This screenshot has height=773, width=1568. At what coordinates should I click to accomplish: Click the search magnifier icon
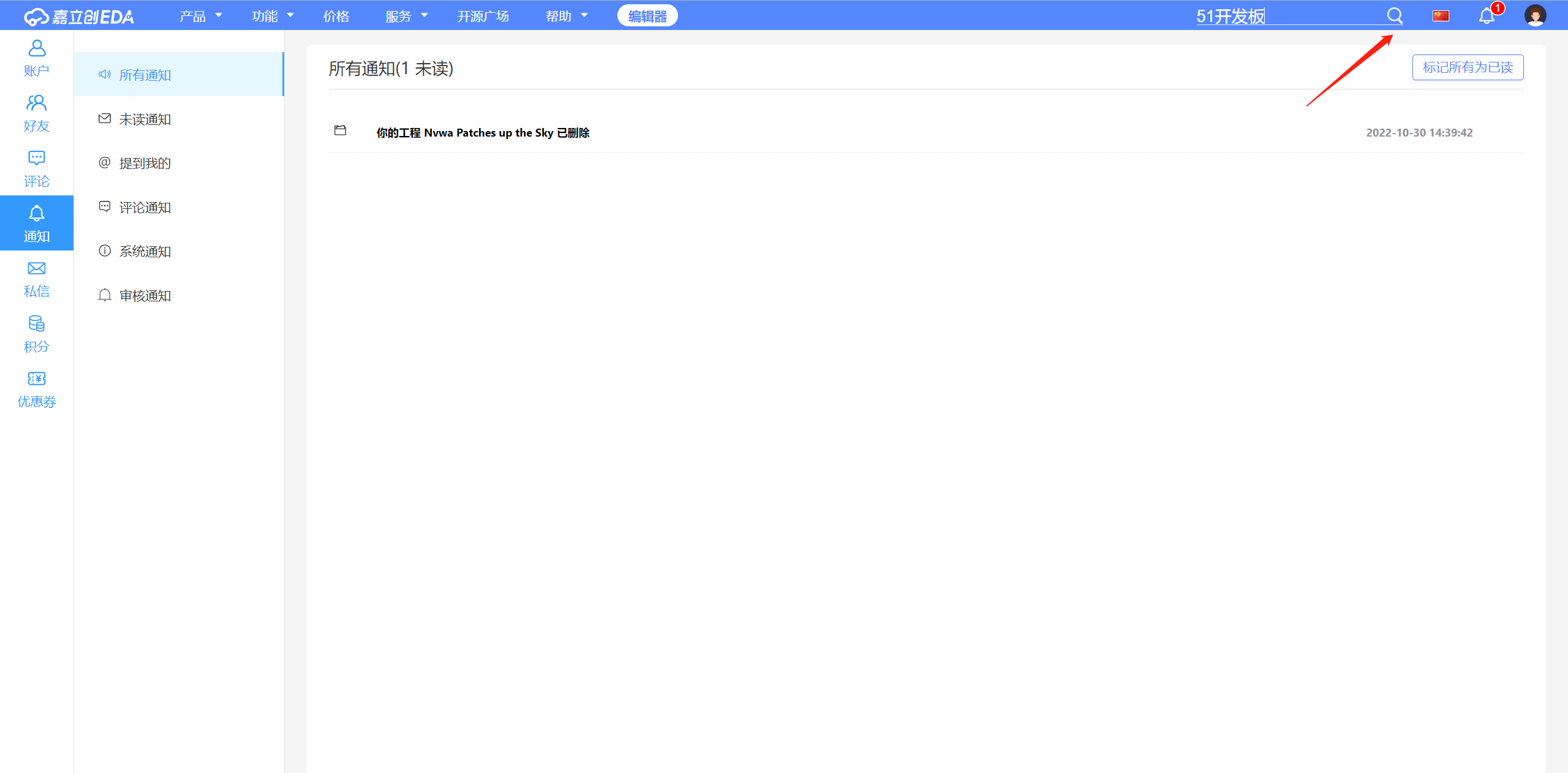[1395, 16]
